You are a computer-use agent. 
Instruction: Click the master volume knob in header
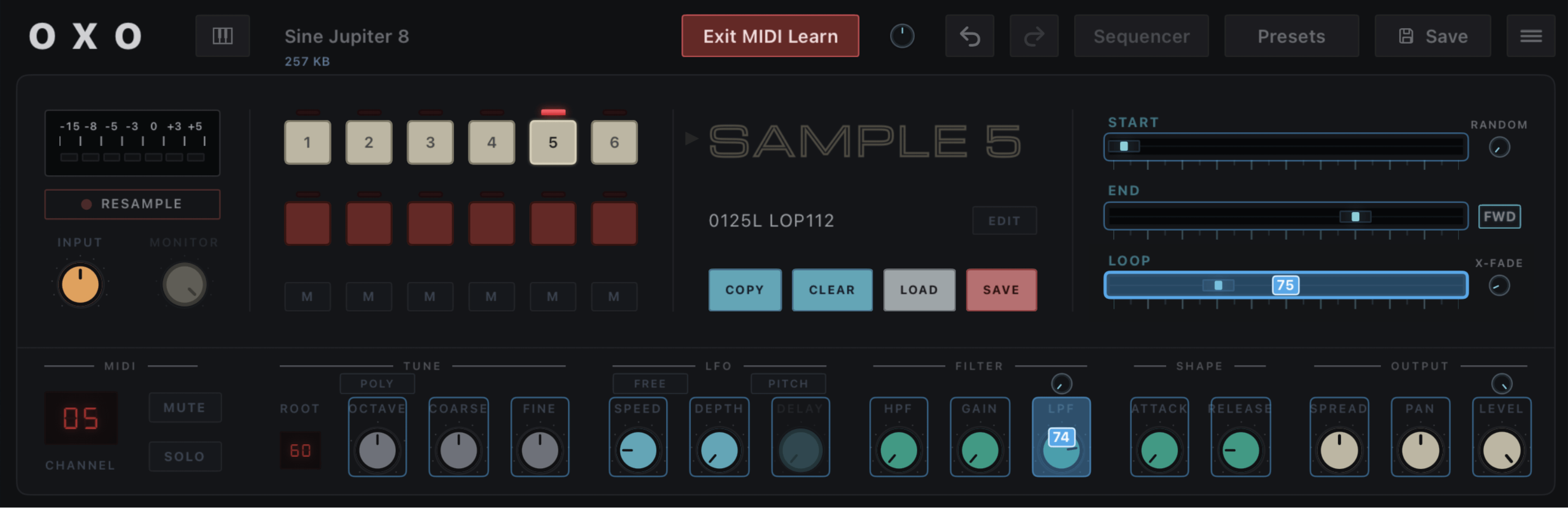902,36
